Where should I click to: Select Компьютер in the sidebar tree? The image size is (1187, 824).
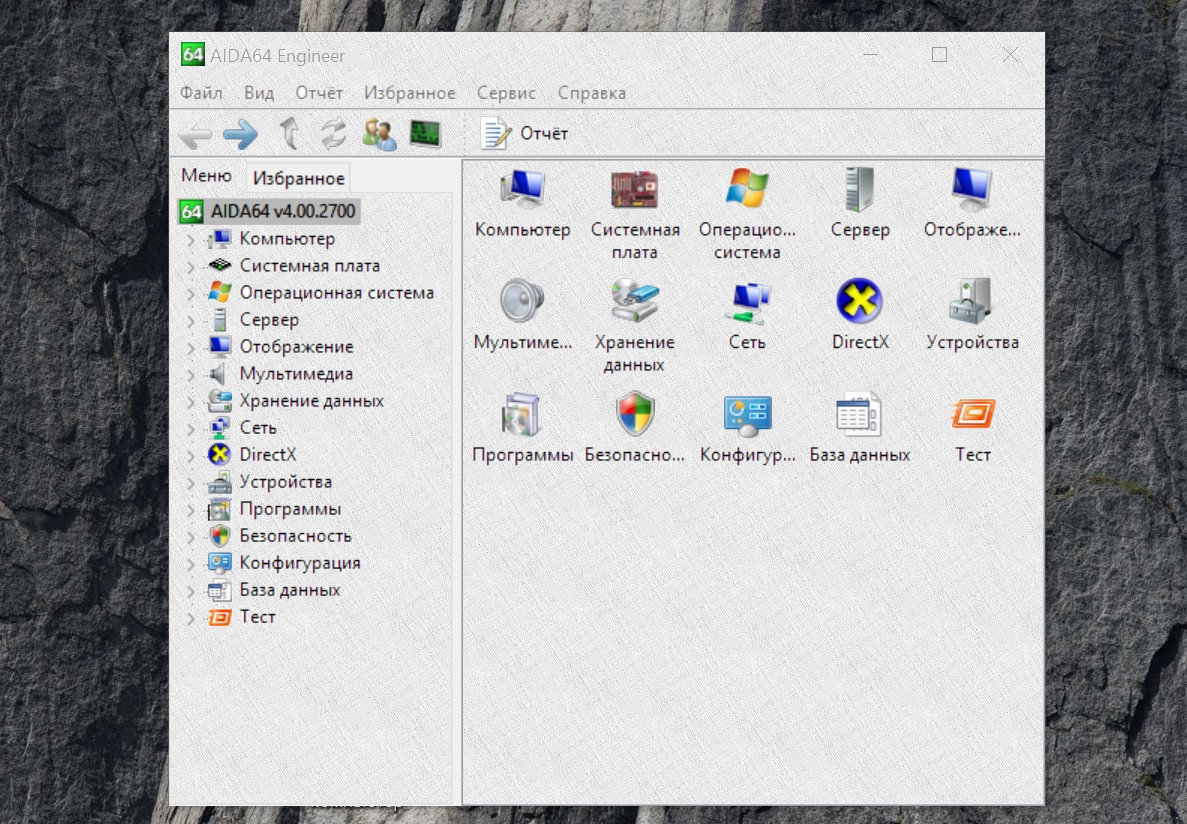287,239
